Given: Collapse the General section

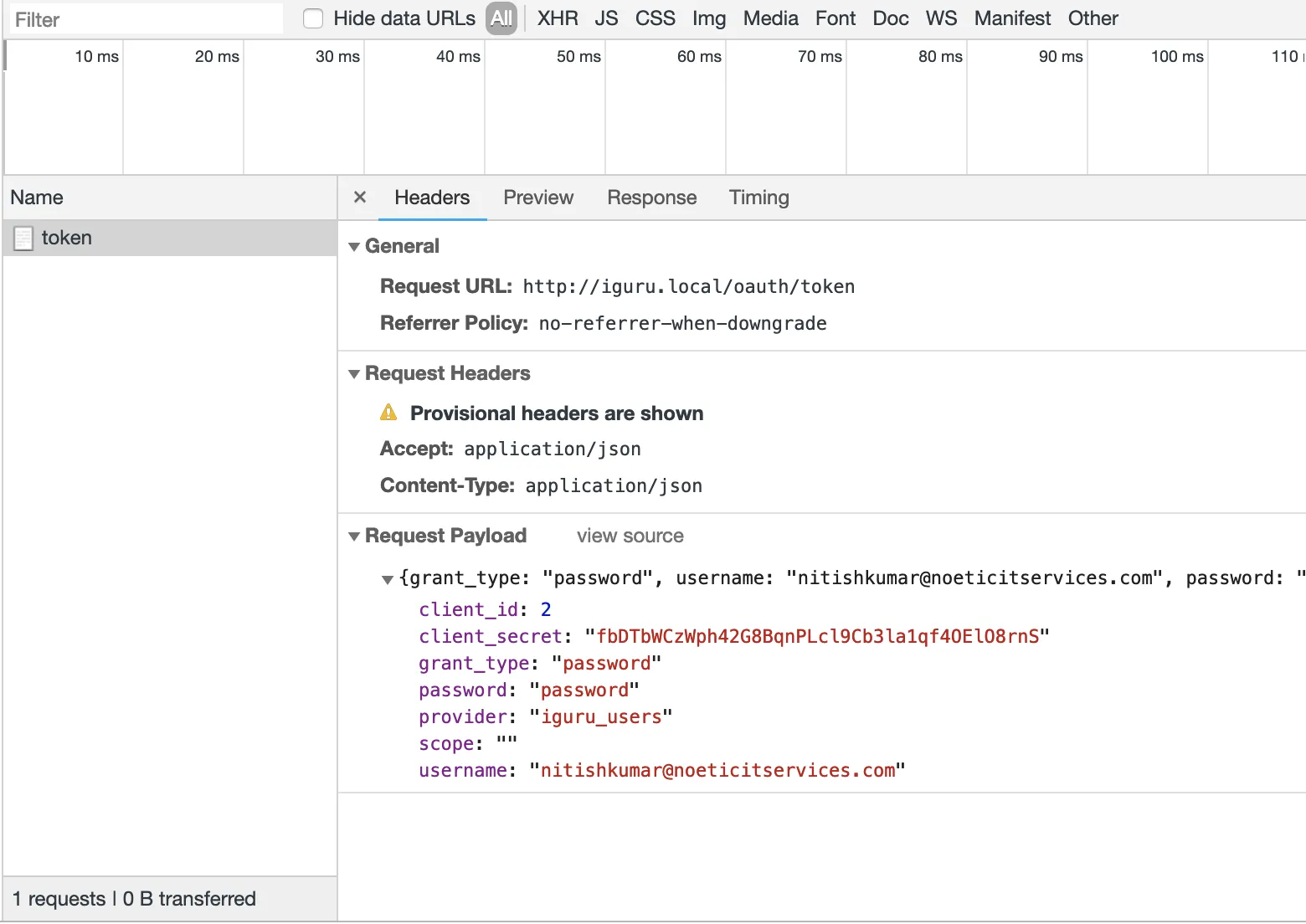Looking at the screenshot, I should [354, 247].
